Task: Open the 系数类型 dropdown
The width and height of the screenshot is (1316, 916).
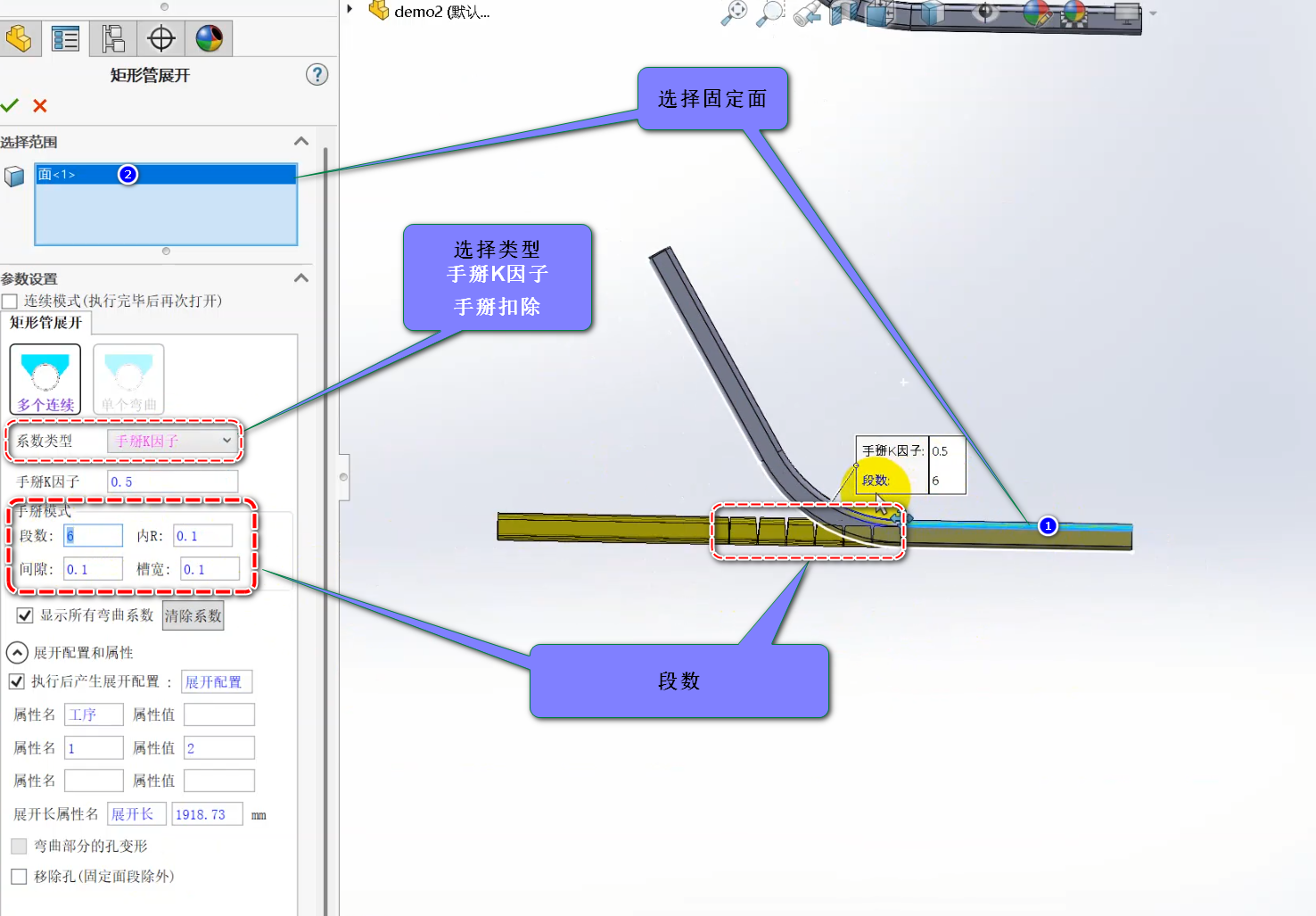Action: click(x=173, y=441)
